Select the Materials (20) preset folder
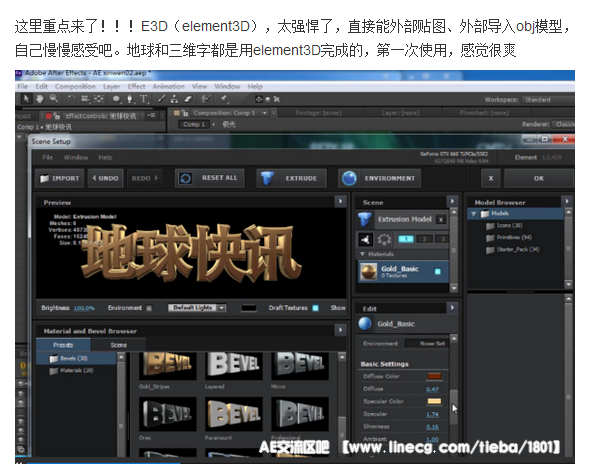 [x=71, y=370]
